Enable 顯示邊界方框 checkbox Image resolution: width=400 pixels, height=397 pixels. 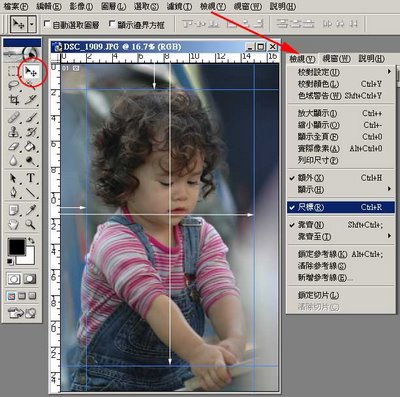pyautogui.click(x=112, y=24)
